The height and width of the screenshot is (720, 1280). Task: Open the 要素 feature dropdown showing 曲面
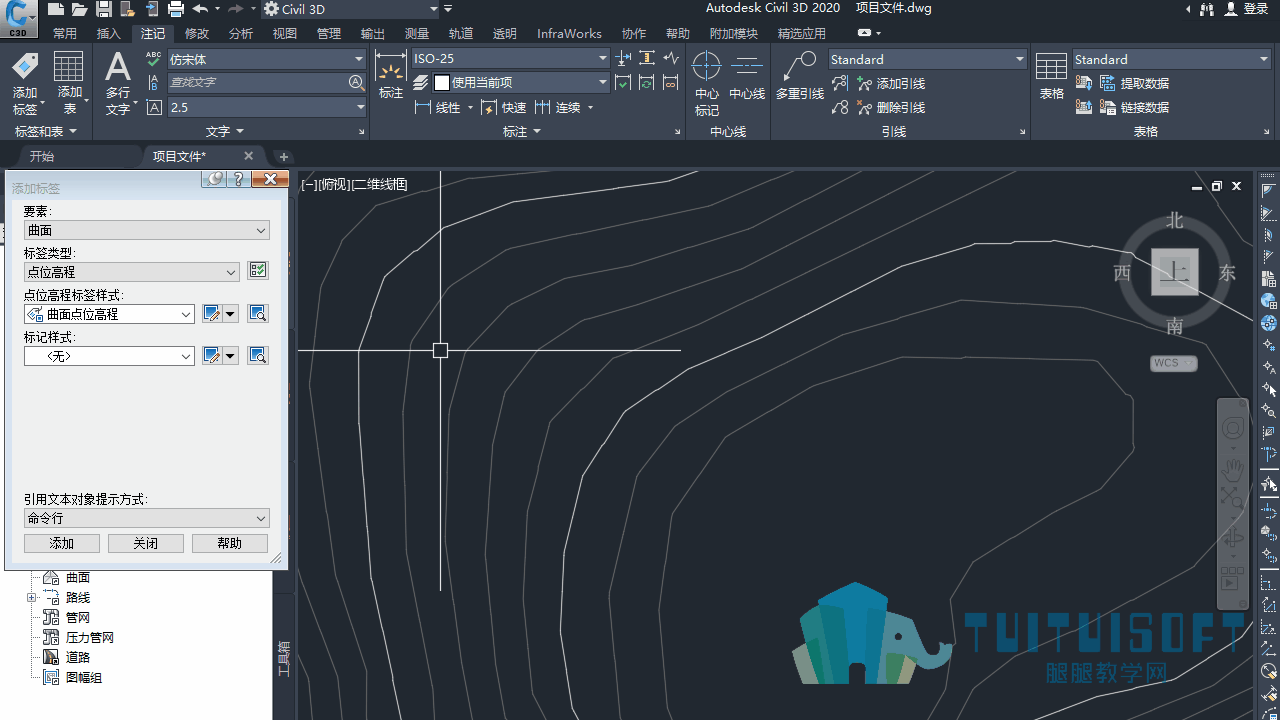click(147, 230)
